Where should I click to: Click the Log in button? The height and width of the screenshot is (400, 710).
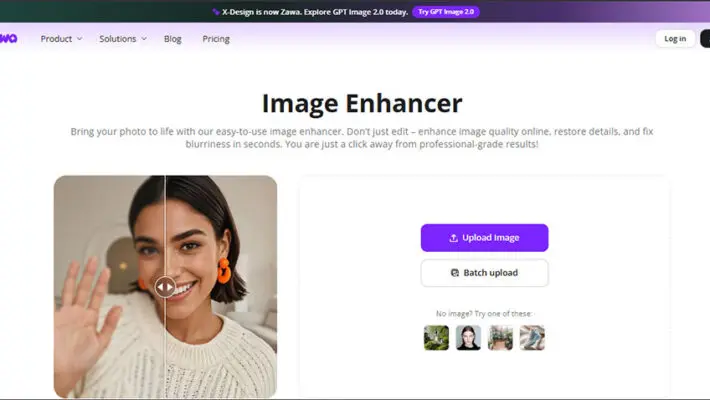coord(675,39)
